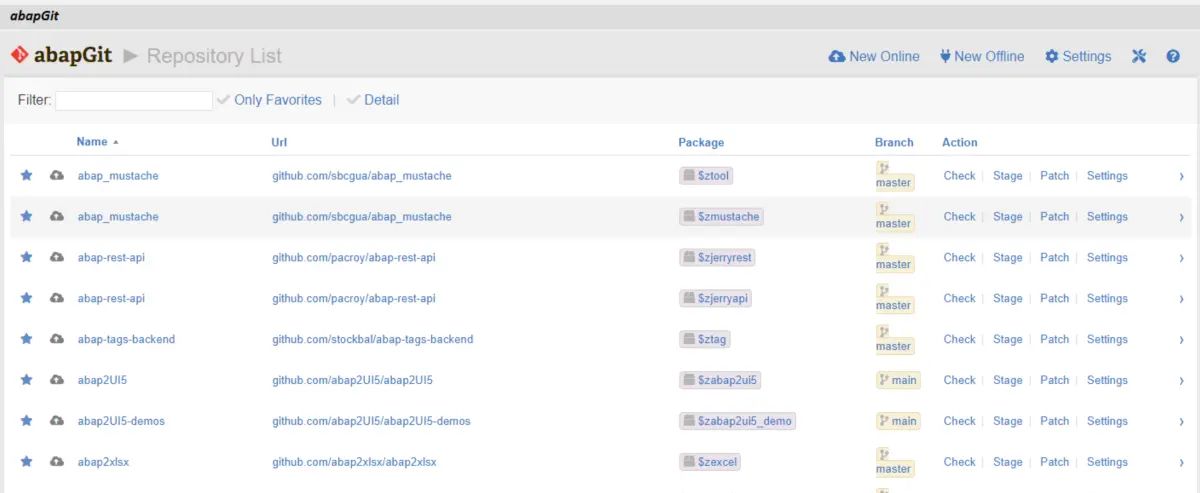Viewport: 1200px width, 493px height.
Task: Sort the list by Name column header
Action: (x=91, y=142)
